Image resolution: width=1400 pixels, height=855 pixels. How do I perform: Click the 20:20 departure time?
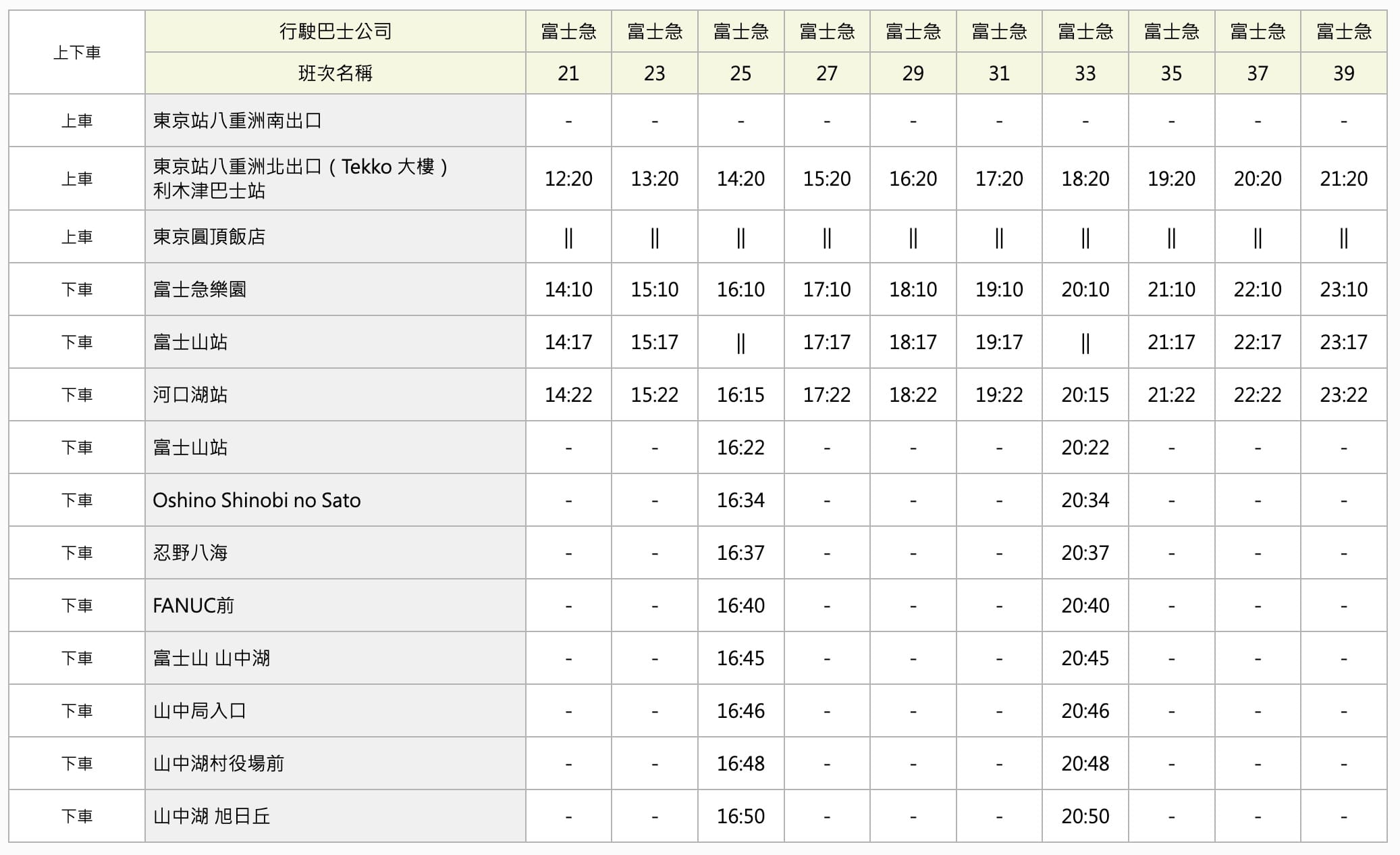(x=1258, y=178)
